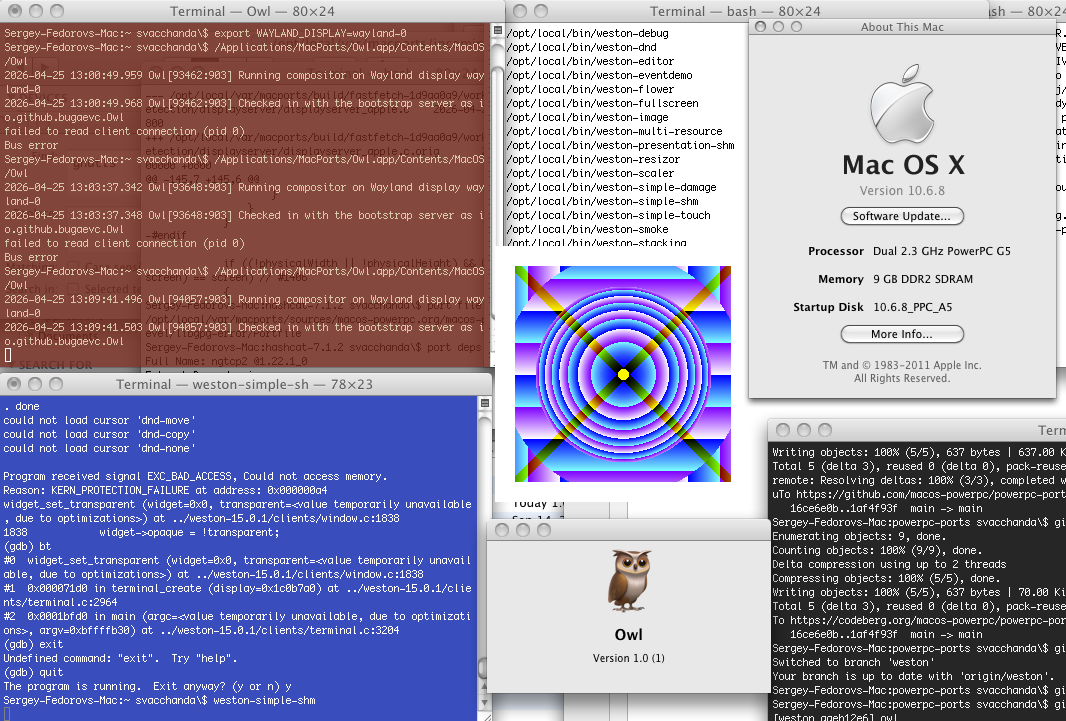The height and width of the screenshot is (721, 1066).
Task: Zoom the Owl version window
Action: tap(544, 529)
